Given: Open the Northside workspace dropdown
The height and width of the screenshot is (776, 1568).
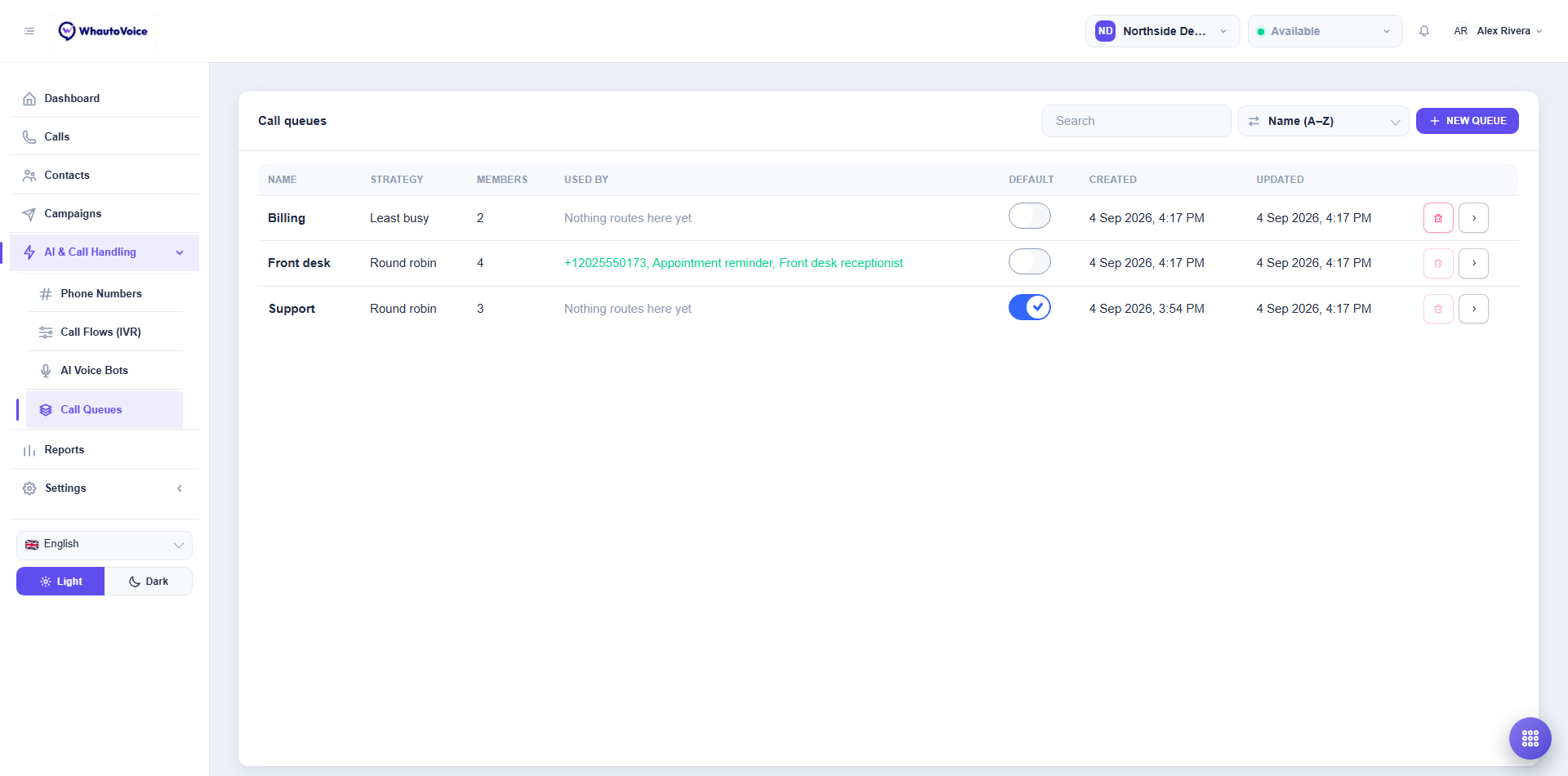Looking at the screenshot, I should [1162, 31].
